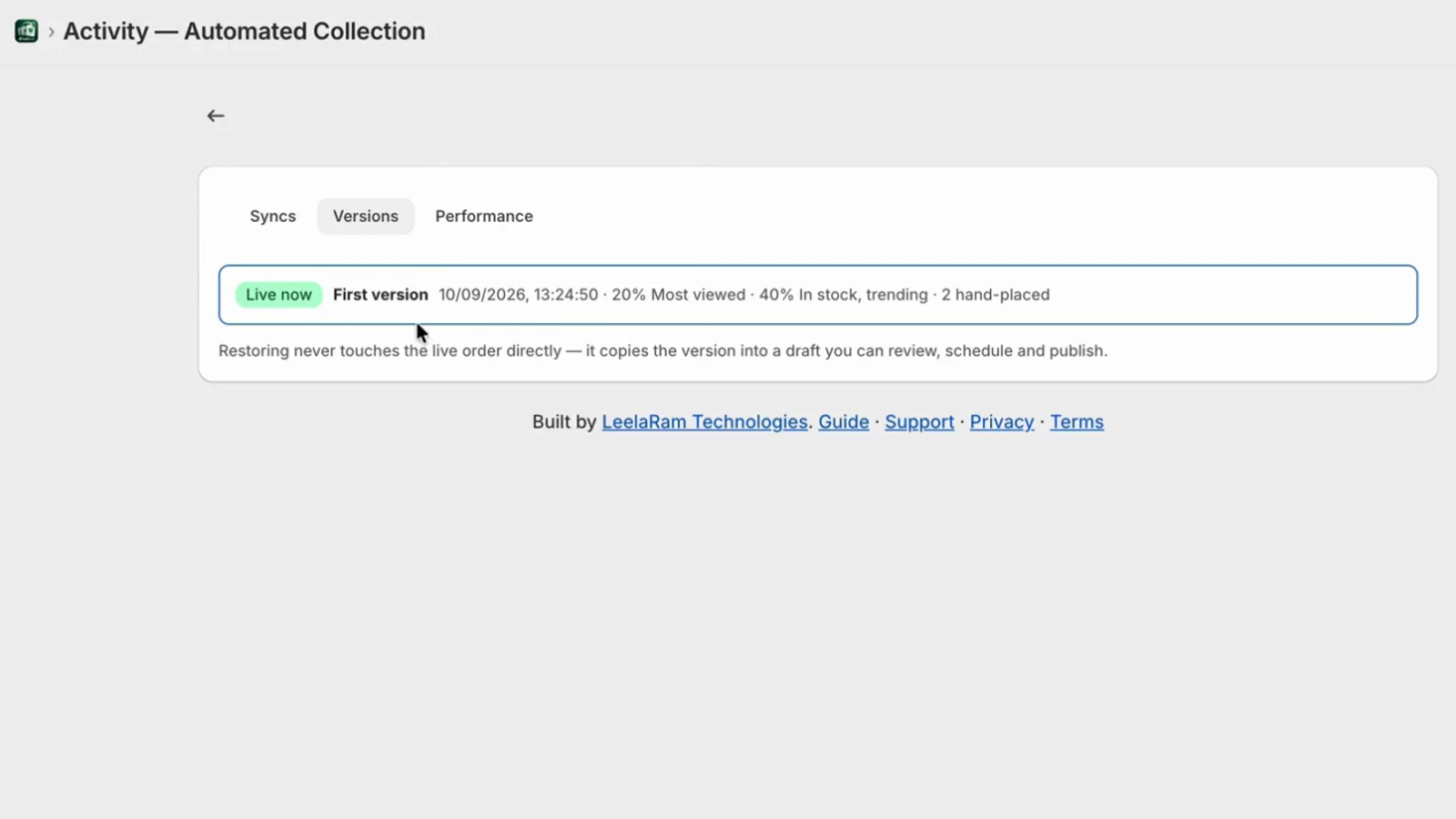Click the restoring explanation note text
This screenshot has width=1456, height=819.
(x=662, y=351)
